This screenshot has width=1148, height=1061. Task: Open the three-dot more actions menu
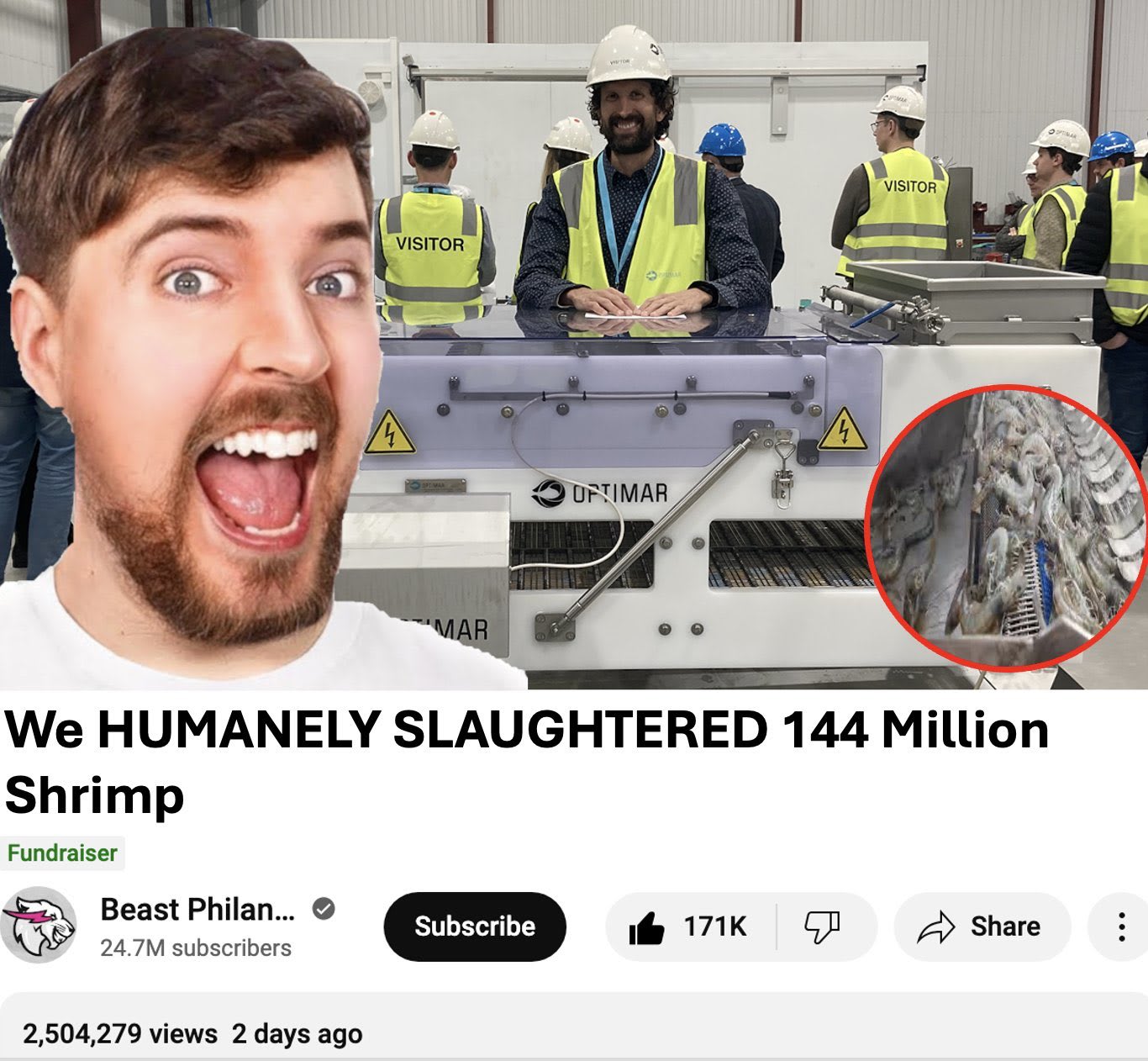click(x=1121, y=926)
